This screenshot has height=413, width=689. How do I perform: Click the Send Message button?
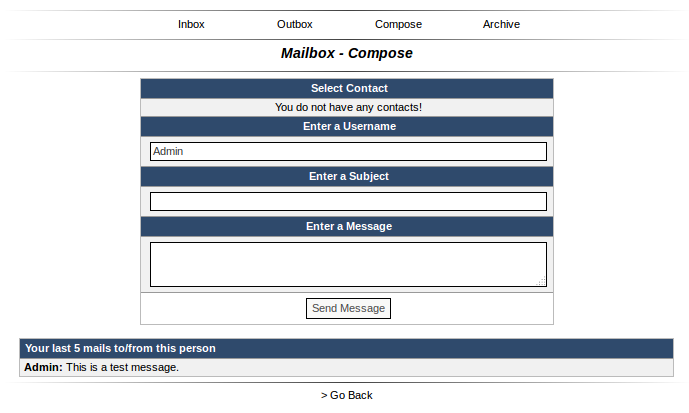pyautogui.click(x=348, y=308)
